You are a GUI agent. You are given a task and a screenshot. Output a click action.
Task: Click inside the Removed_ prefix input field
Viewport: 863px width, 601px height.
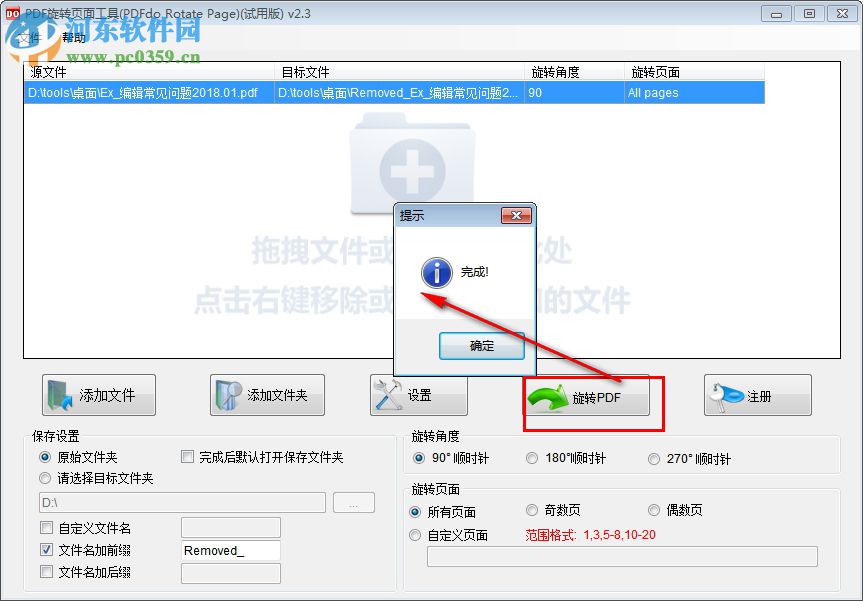coord(230,550)
